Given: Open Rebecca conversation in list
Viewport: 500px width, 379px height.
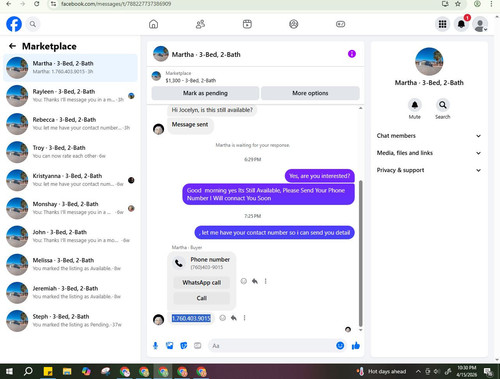Looking at the screenshot, I should tap(70, 124).
